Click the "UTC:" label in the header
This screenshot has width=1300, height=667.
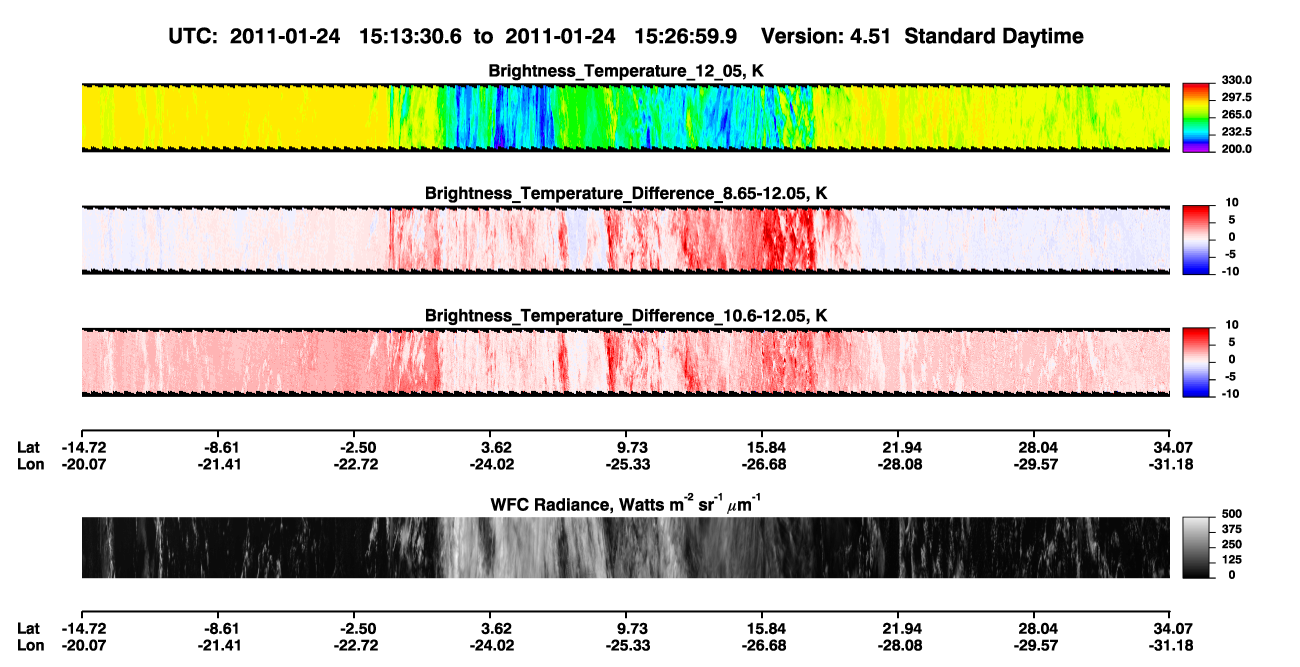(192, 37)
